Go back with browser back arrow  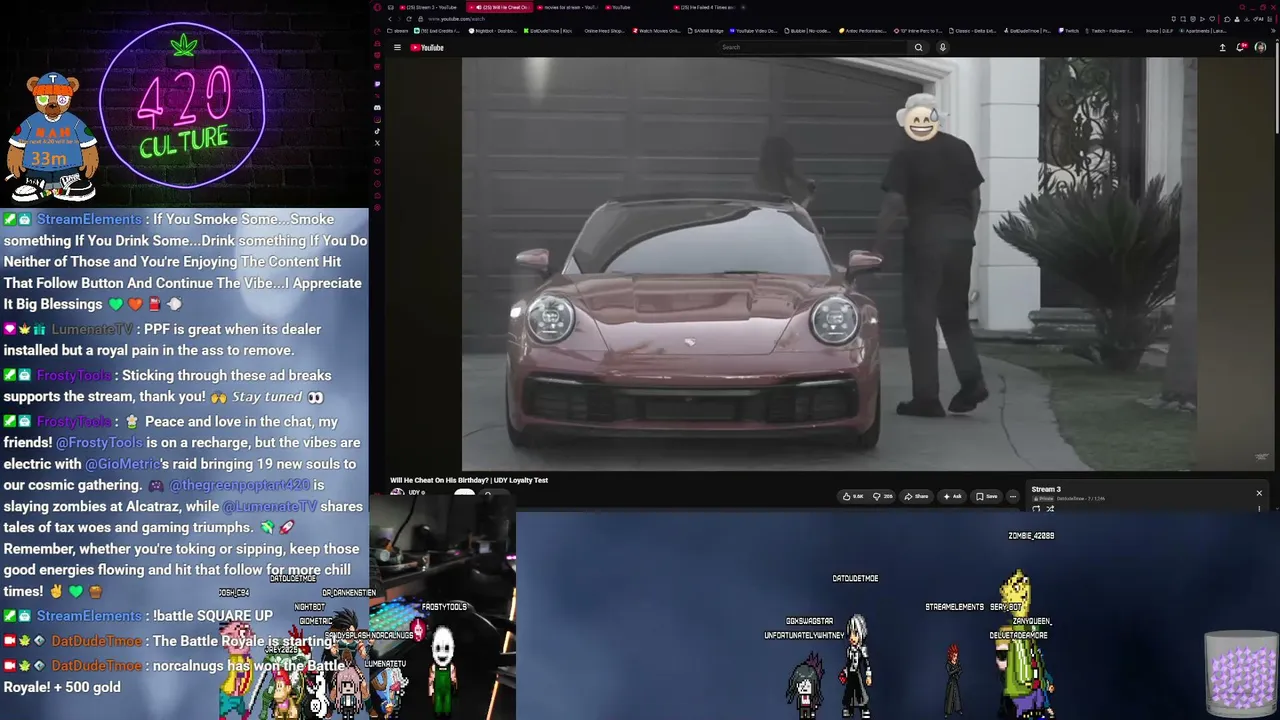pyautogui.click(x=389, y=19)
